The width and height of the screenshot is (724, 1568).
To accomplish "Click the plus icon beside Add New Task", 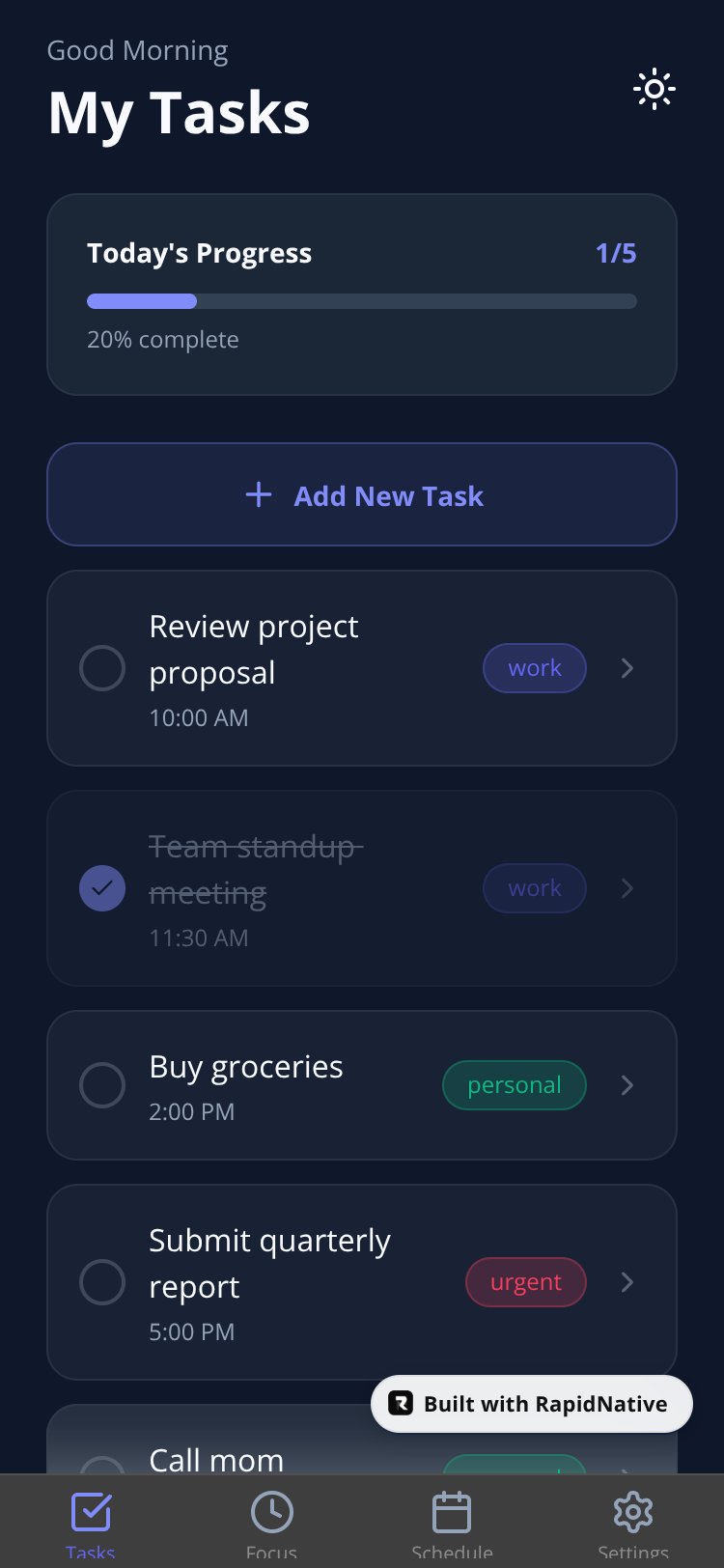I will [259, 495].
